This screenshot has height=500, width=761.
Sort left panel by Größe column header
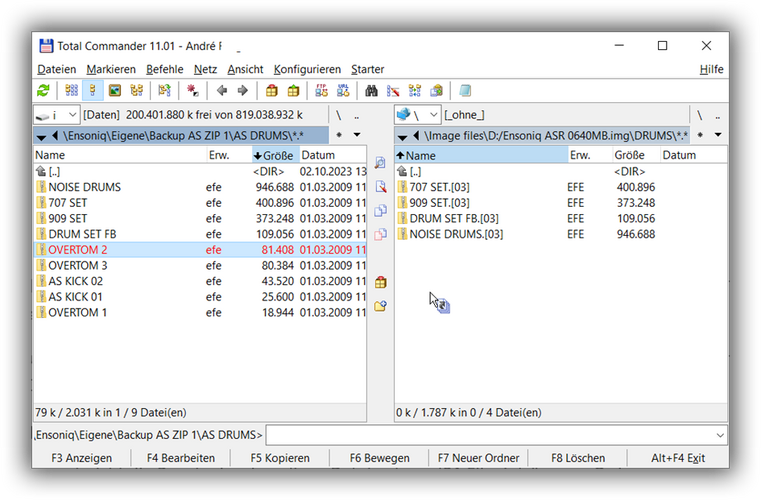(x=275, y=155)
